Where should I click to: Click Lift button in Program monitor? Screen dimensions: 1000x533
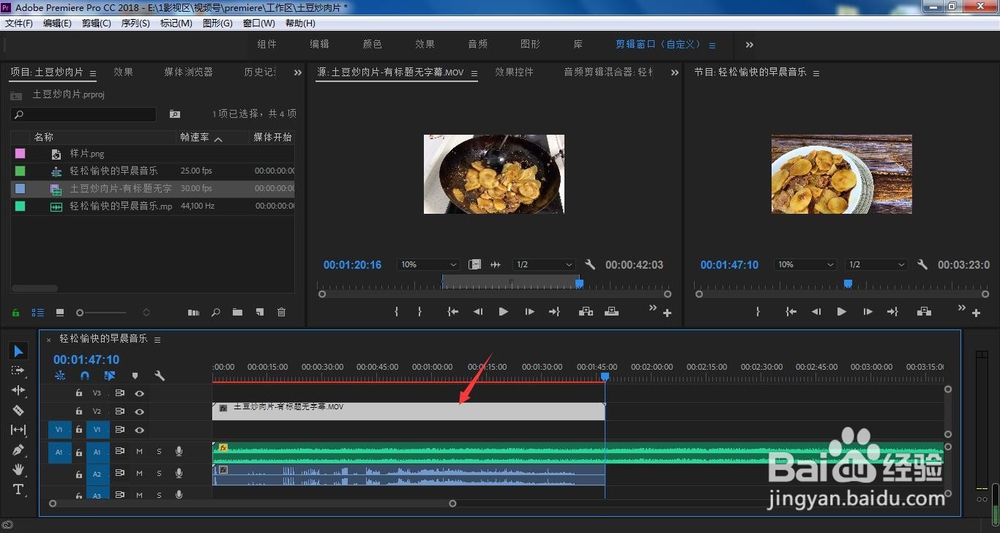click(x=923, y=312)
